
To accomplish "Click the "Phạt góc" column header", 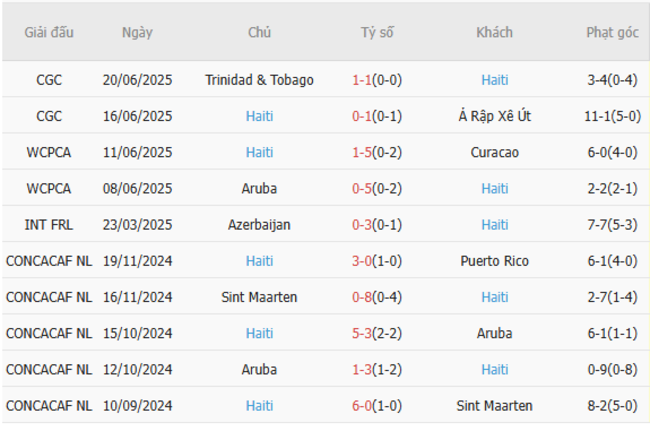I will pyautogui.click(x=612, y=32).
